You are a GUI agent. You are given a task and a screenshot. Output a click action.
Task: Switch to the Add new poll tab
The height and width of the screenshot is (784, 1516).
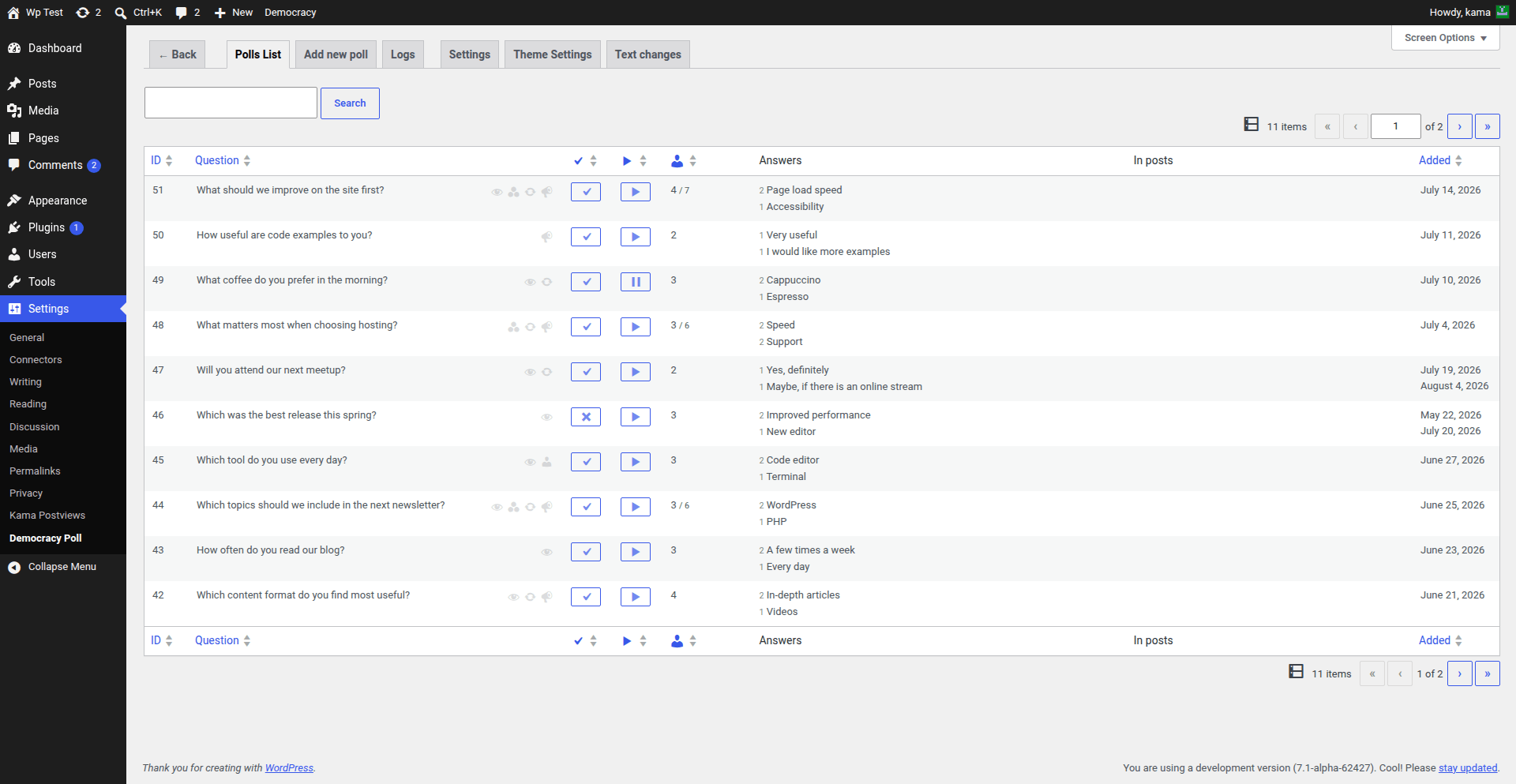(336, 54)
